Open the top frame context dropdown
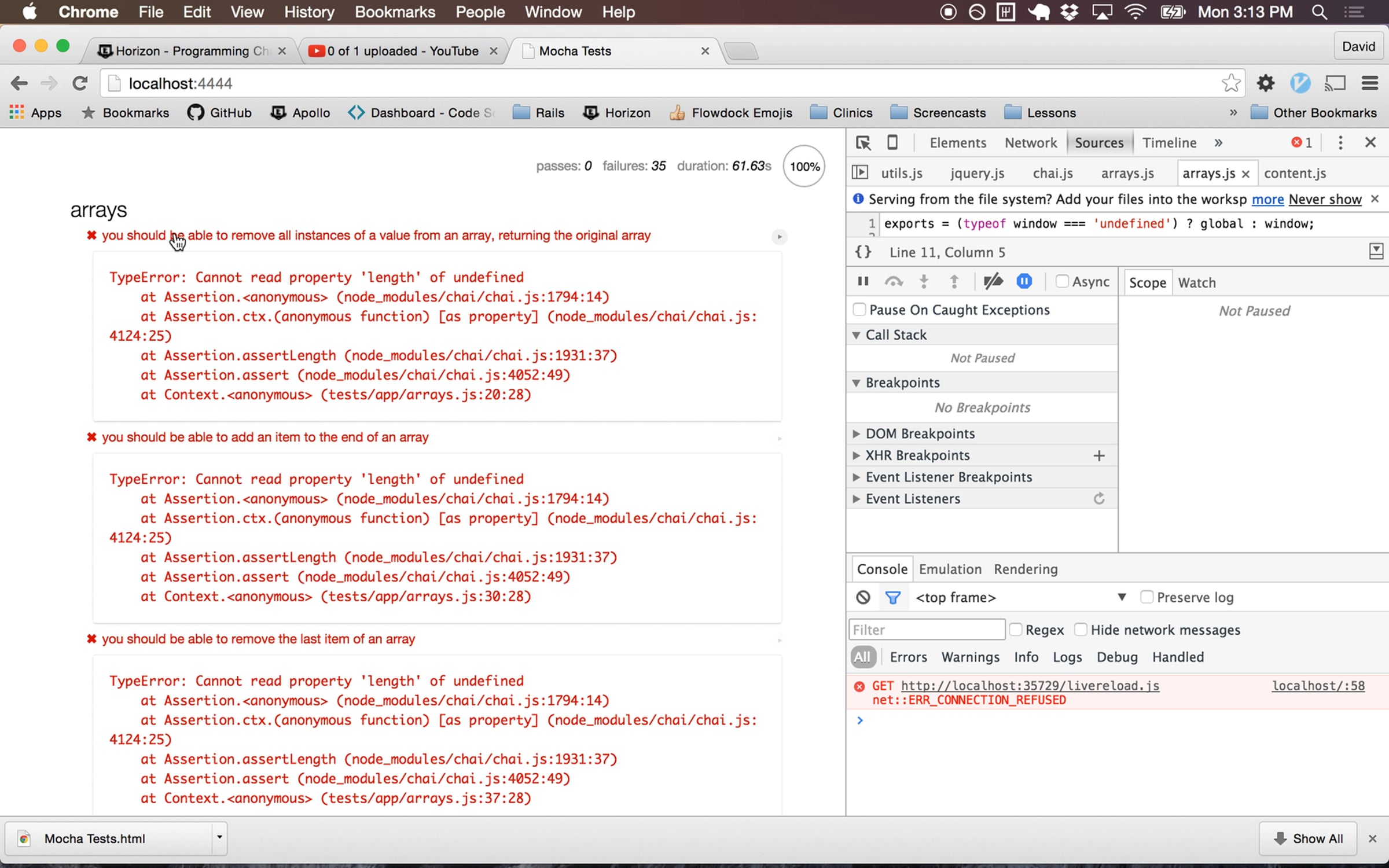The image size is (1389, 868). pyautogui.click(x=1020, y=597)
